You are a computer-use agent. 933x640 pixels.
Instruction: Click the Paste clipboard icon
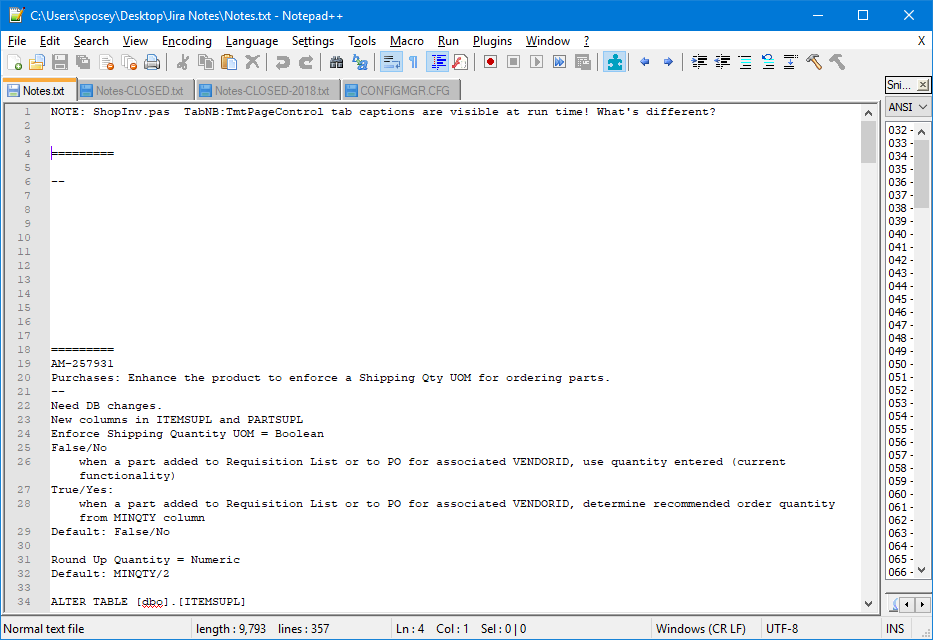[x=228, y=62]
